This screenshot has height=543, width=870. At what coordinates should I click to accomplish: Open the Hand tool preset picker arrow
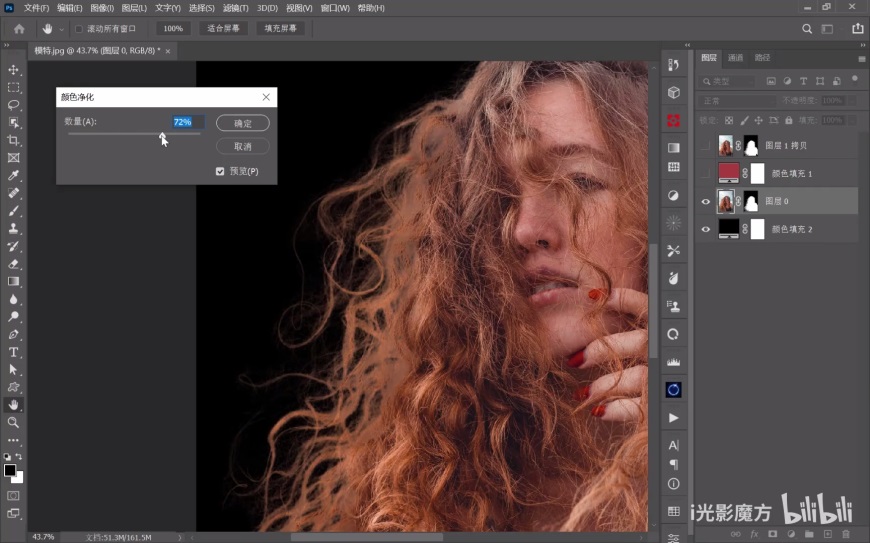(62, 29)
